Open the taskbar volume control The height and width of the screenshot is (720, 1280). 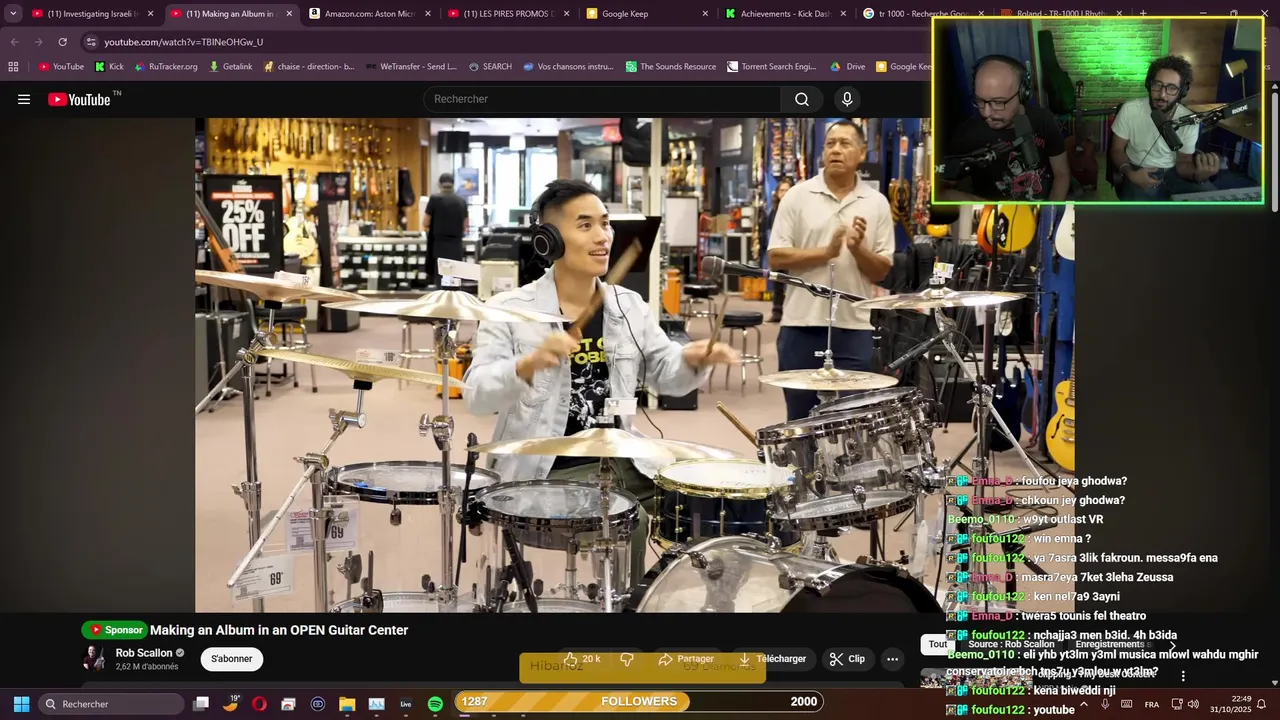click(x=1193, y=704)
